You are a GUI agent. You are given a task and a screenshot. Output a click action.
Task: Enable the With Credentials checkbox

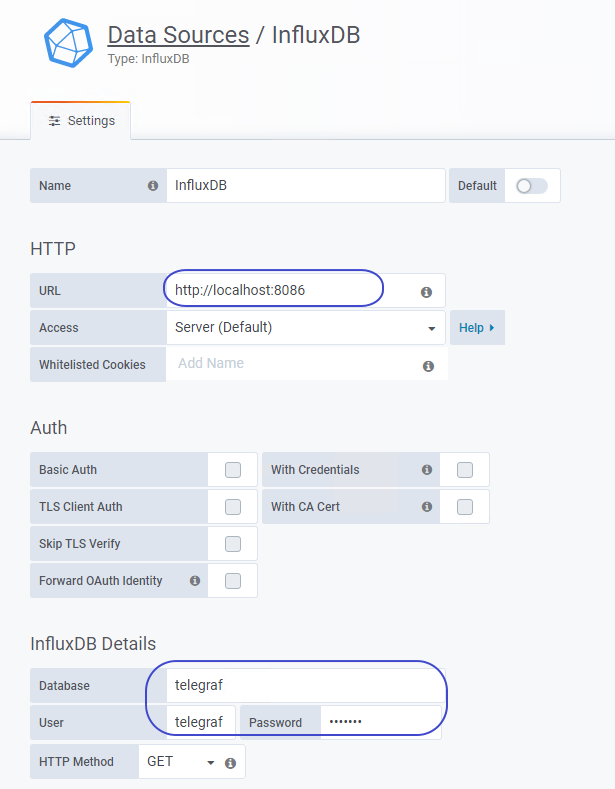465,469
